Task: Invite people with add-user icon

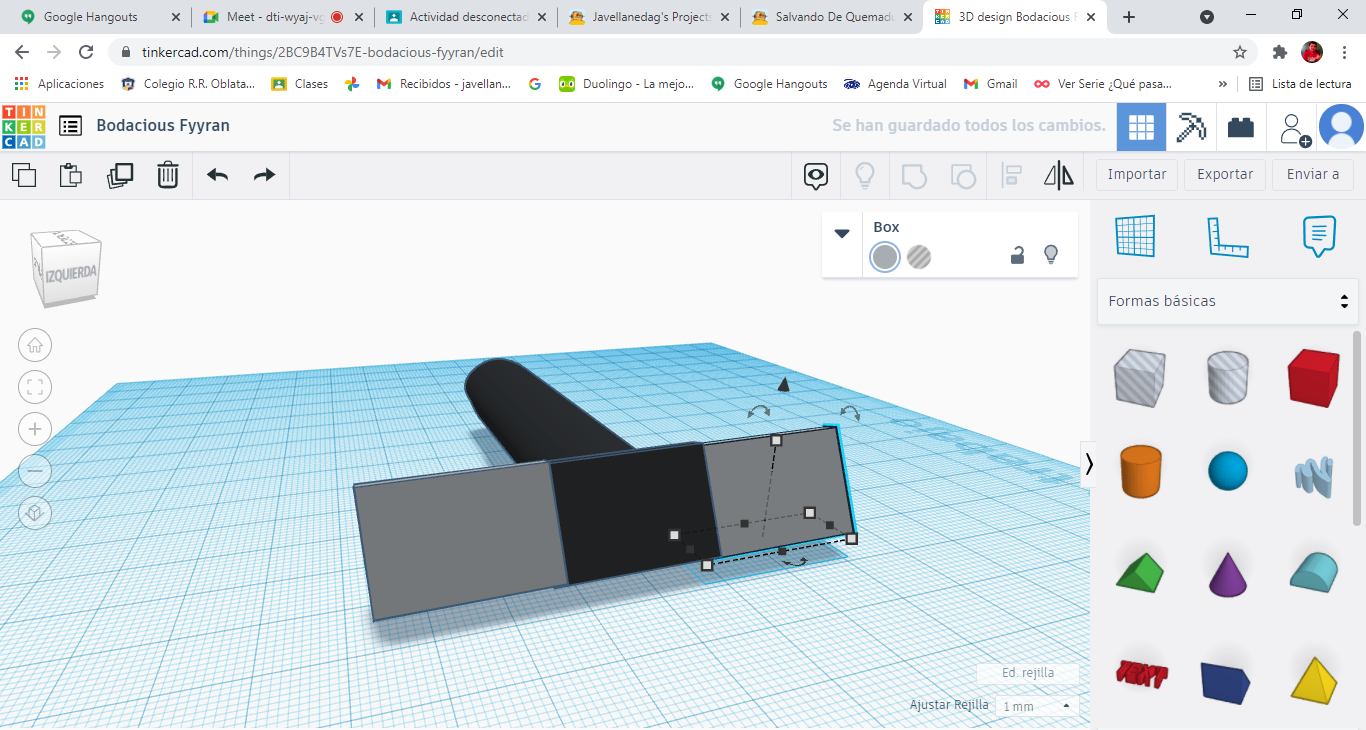Action: [x=1293, y=127]
